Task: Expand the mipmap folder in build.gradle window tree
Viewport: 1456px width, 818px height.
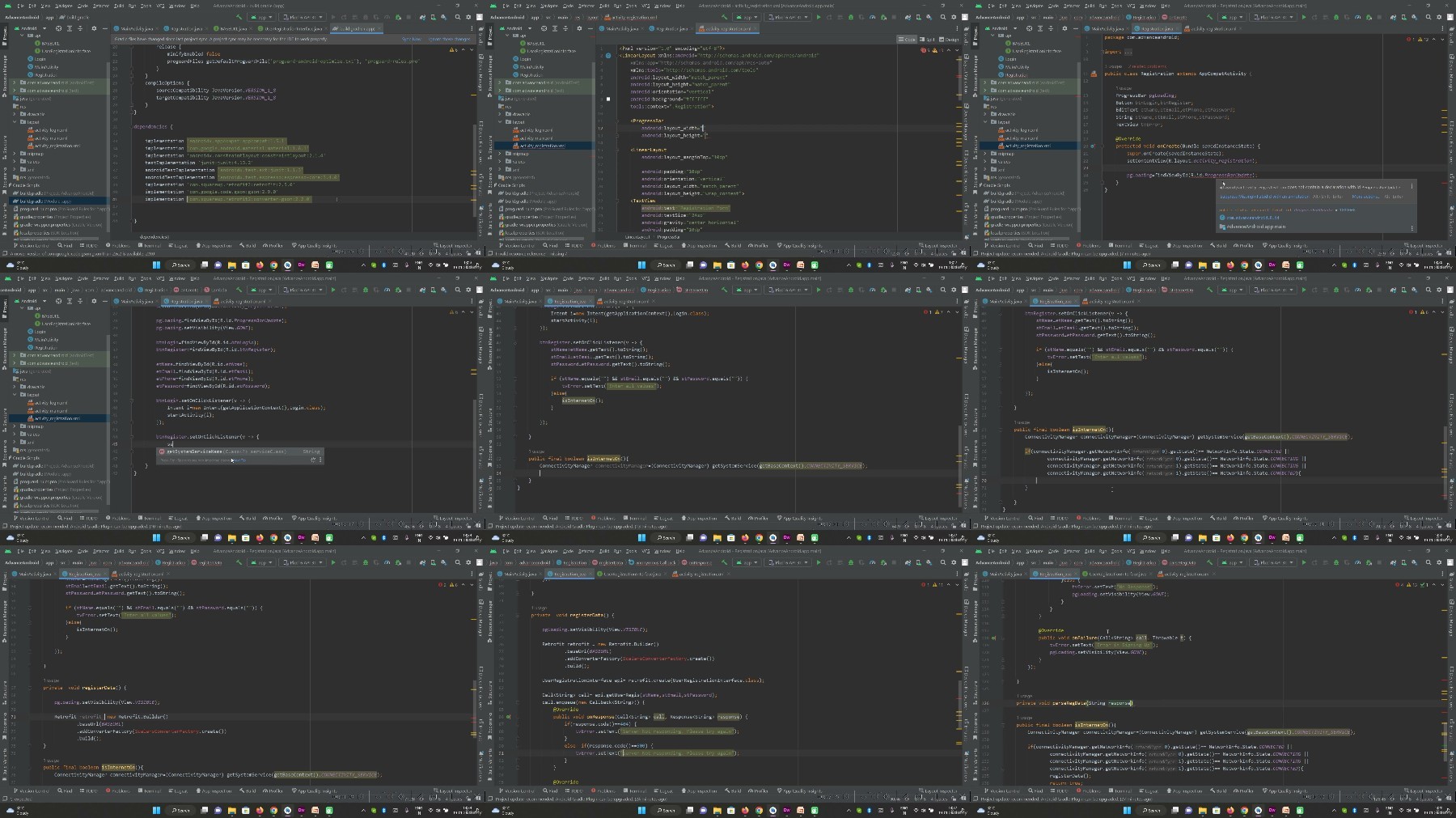Action: pyautogui.click(x=15, y=154)
